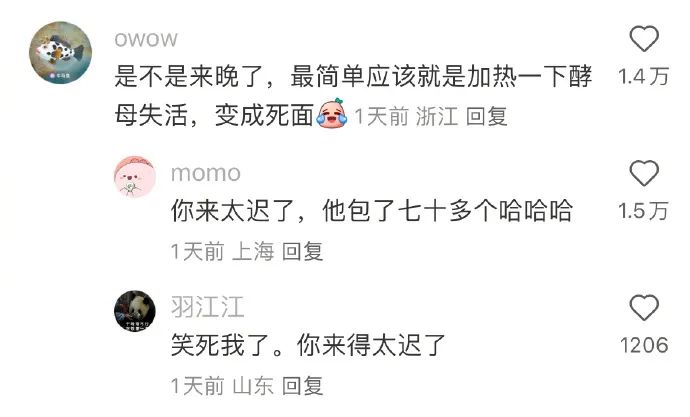The width and height of the screenshot is (690, 417).
Task: Tap the heart on momo's reply
Action: (644, 173)
